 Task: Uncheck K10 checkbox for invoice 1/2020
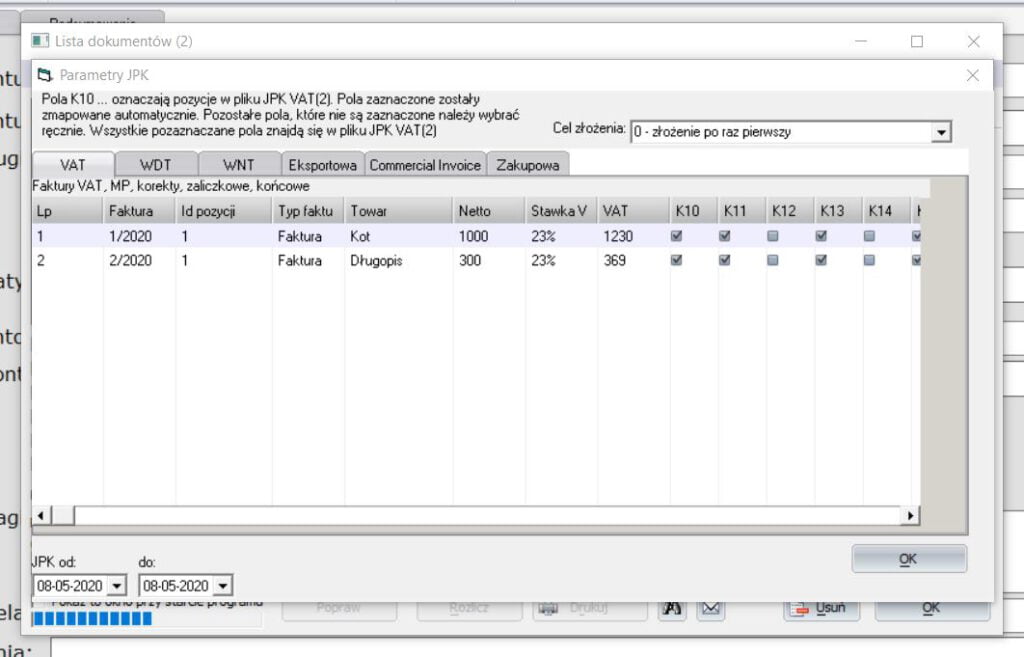[678, 237]
